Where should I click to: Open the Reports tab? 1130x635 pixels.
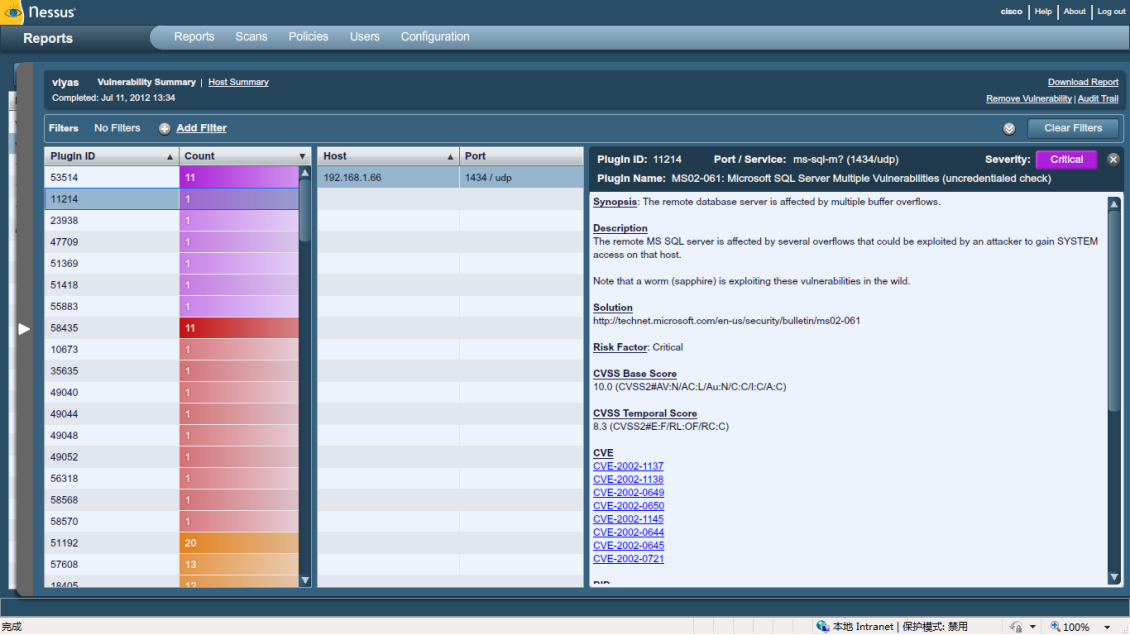point(194,37)
